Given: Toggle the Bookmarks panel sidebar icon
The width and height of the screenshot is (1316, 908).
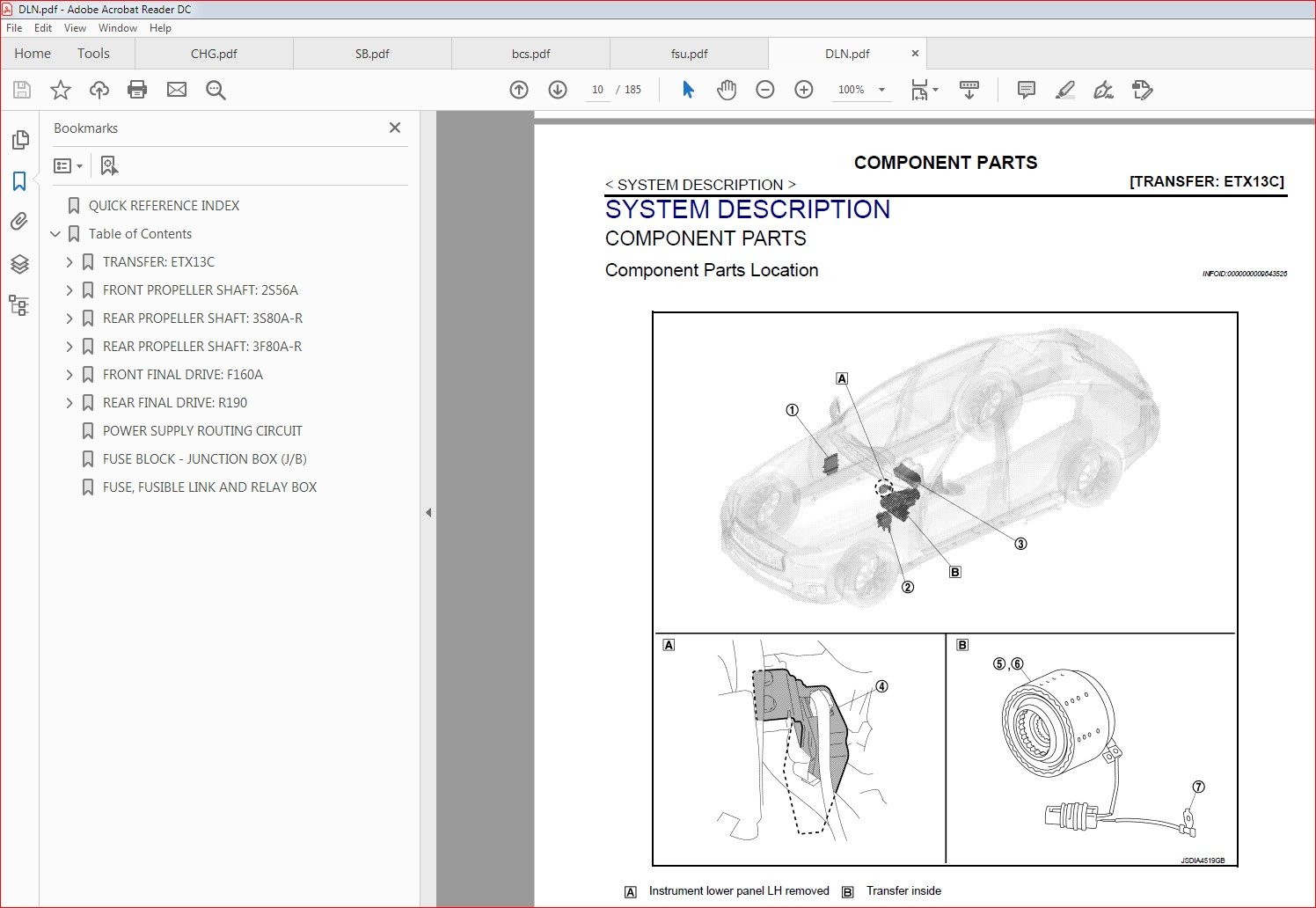Looking at the screenshot, I should (x=19, y=181).
